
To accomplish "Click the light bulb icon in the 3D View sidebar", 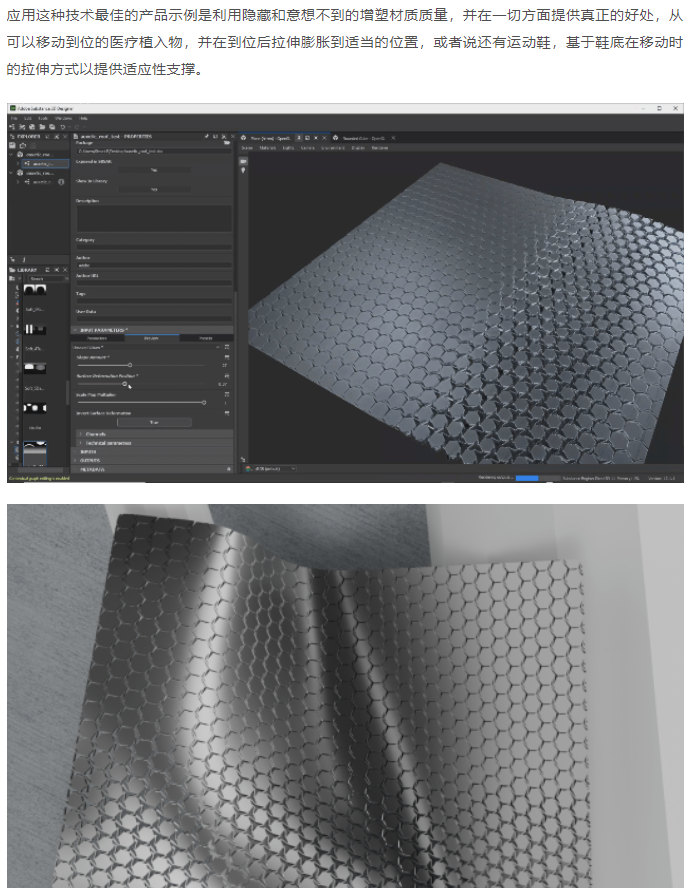I will tap(243, 170).
